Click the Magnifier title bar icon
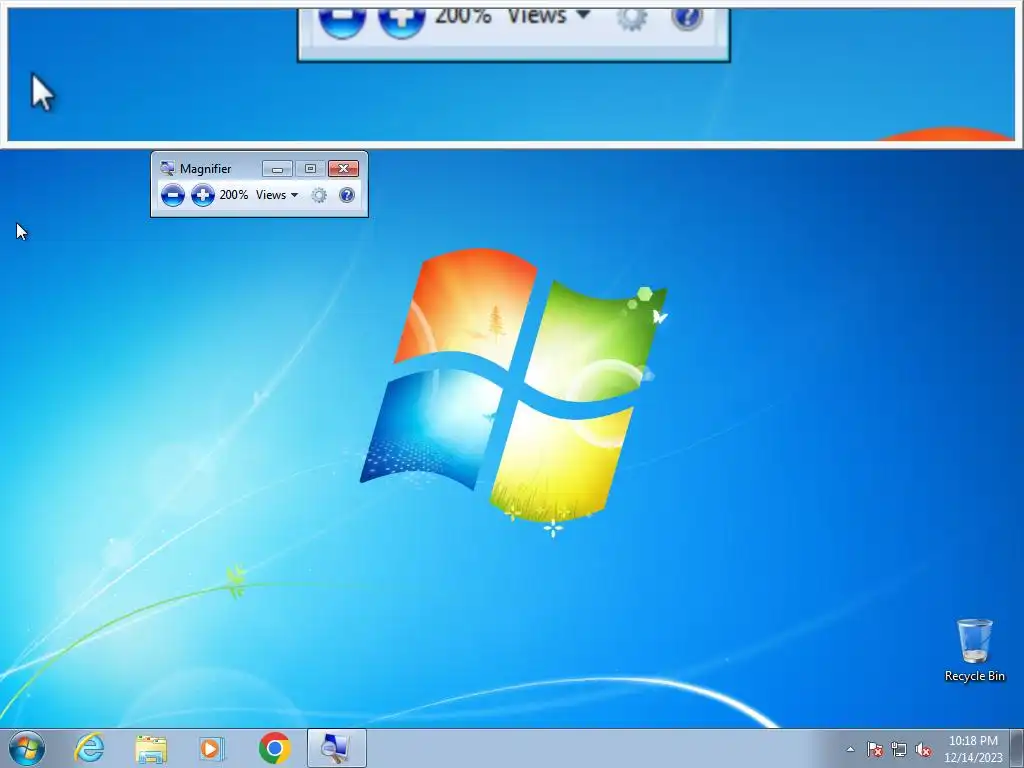Image resolution: width=1024 pixels, height=768 pixels. (167, 168)
